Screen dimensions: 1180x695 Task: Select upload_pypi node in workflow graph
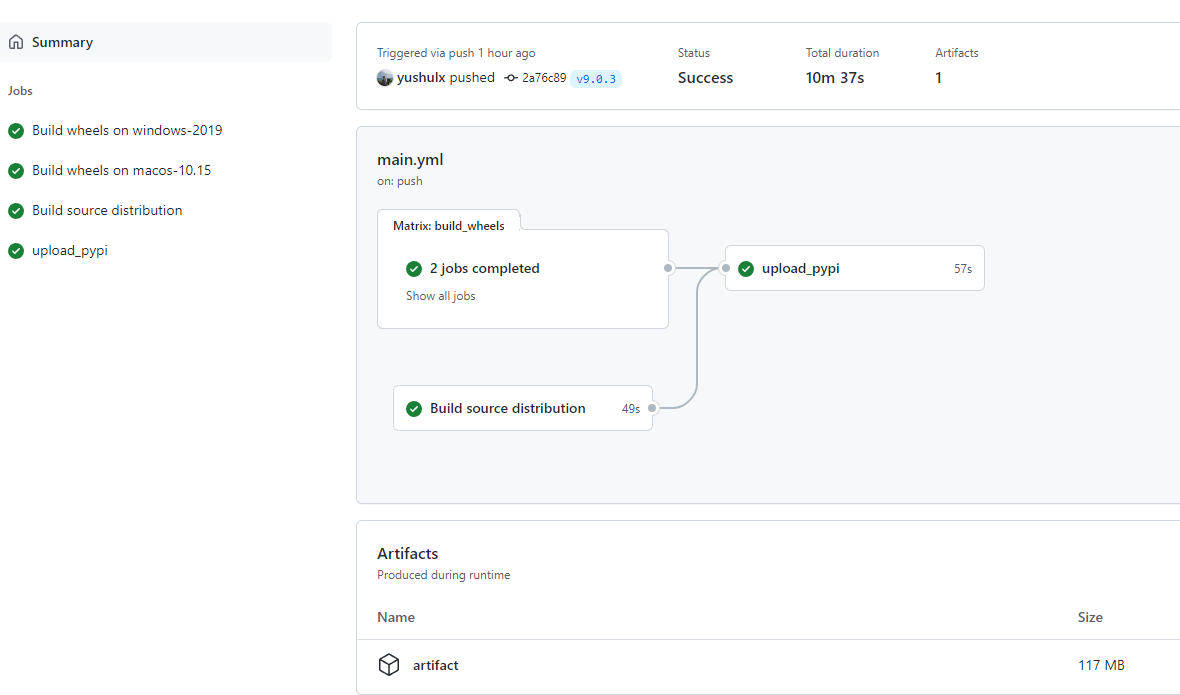pyautogui.click(x=800, y=269)
